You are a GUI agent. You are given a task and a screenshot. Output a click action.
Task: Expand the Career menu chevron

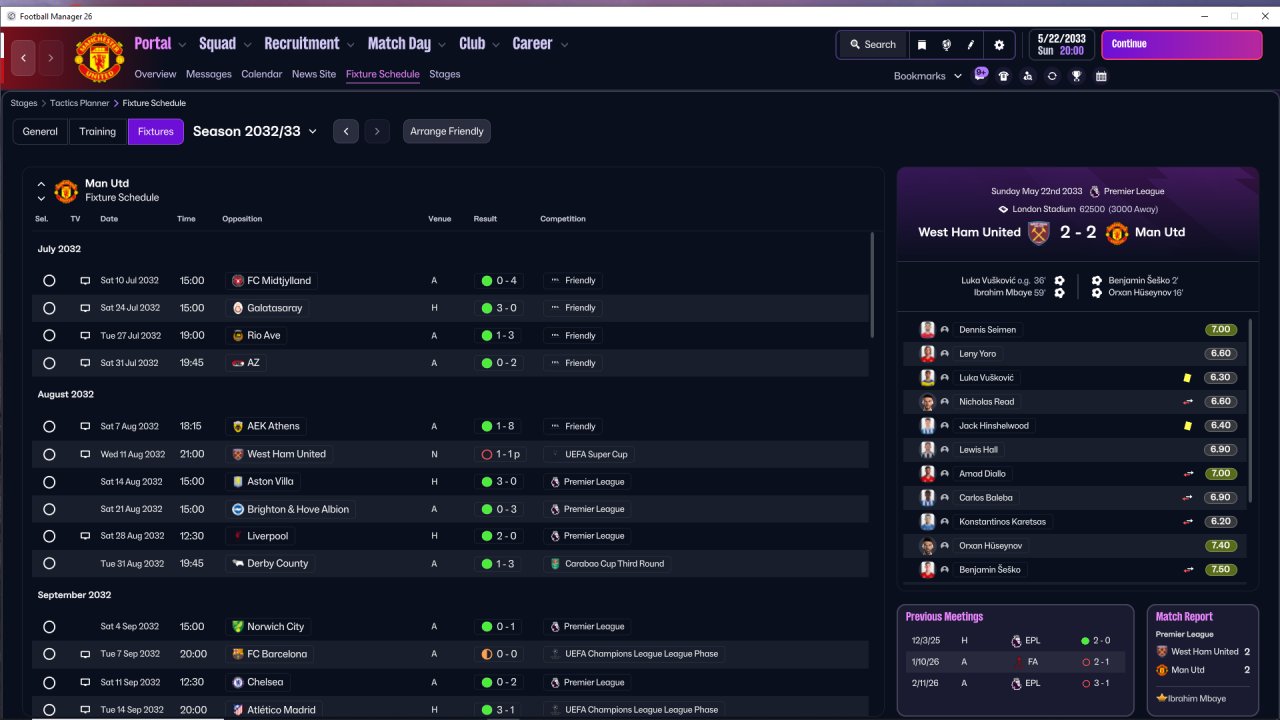pyautogui.click(x=564, y=45)
